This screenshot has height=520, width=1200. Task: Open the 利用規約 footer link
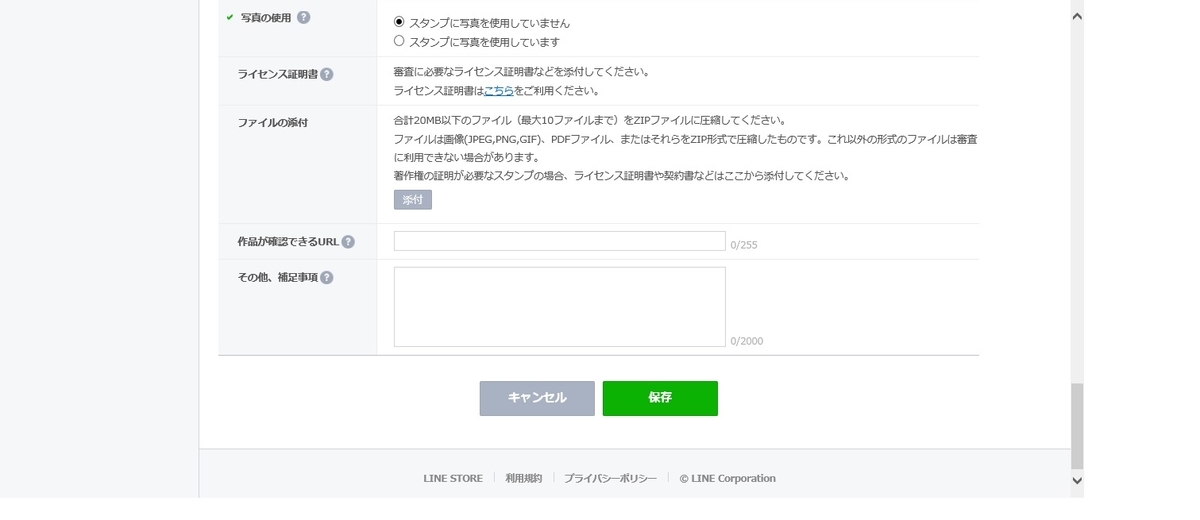point(524,479)
